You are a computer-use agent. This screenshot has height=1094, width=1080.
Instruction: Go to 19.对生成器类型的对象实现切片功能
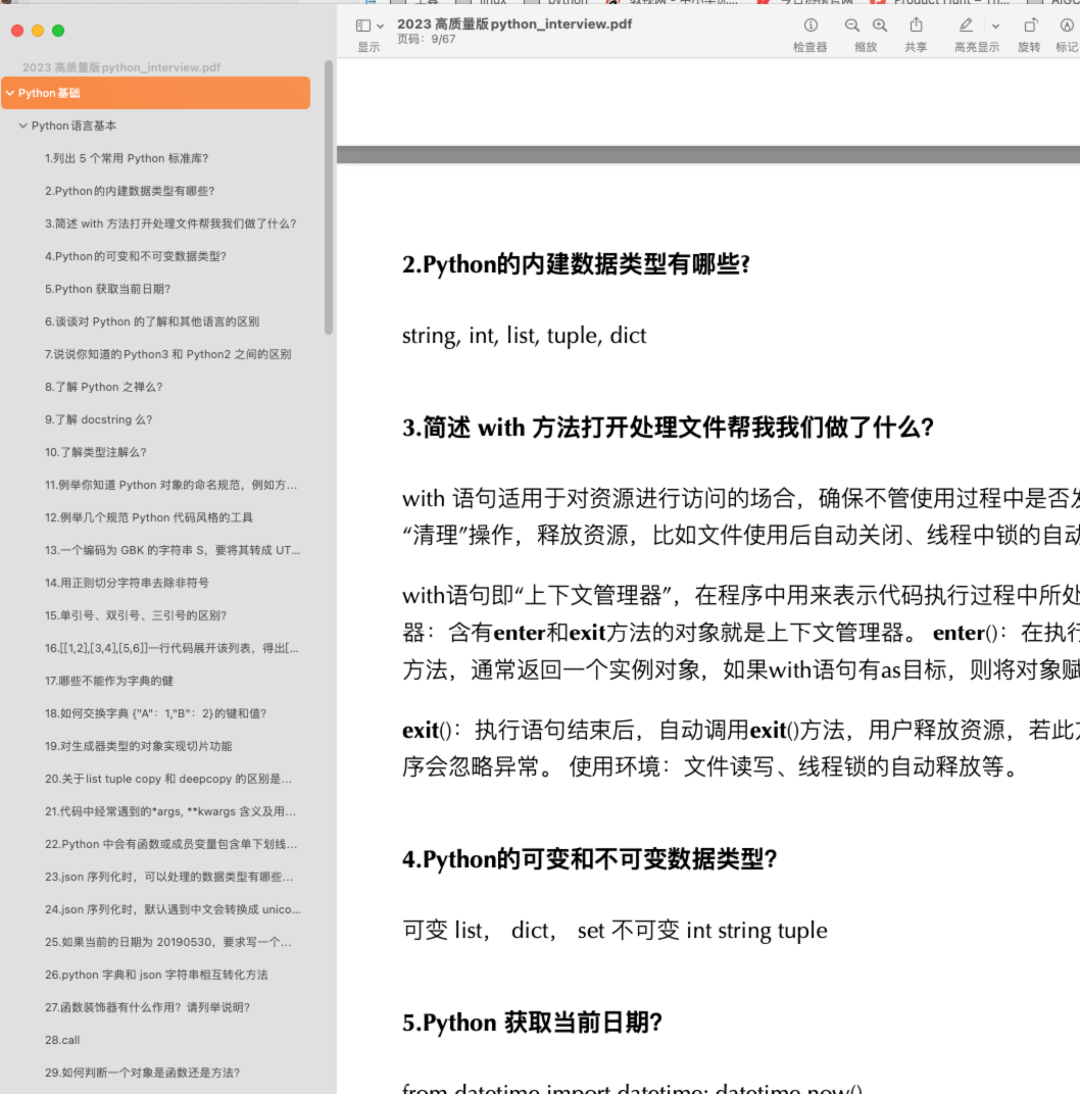[139, 746]
